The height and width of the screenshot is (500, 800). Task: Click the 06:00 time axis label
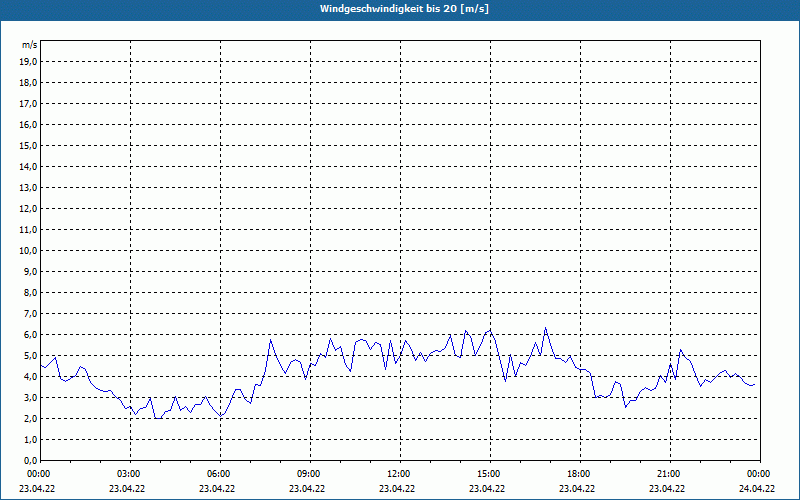point(219,474)
